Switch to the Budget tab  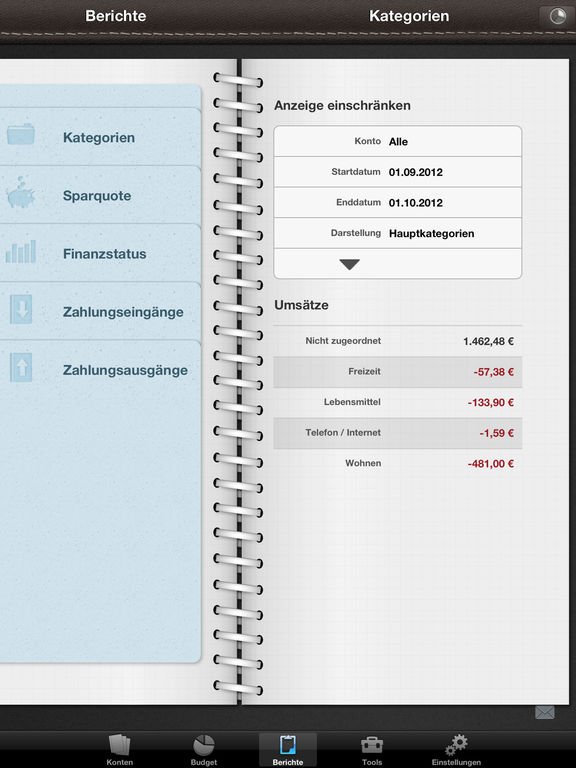pyautogui.click(x=204, y=749)
